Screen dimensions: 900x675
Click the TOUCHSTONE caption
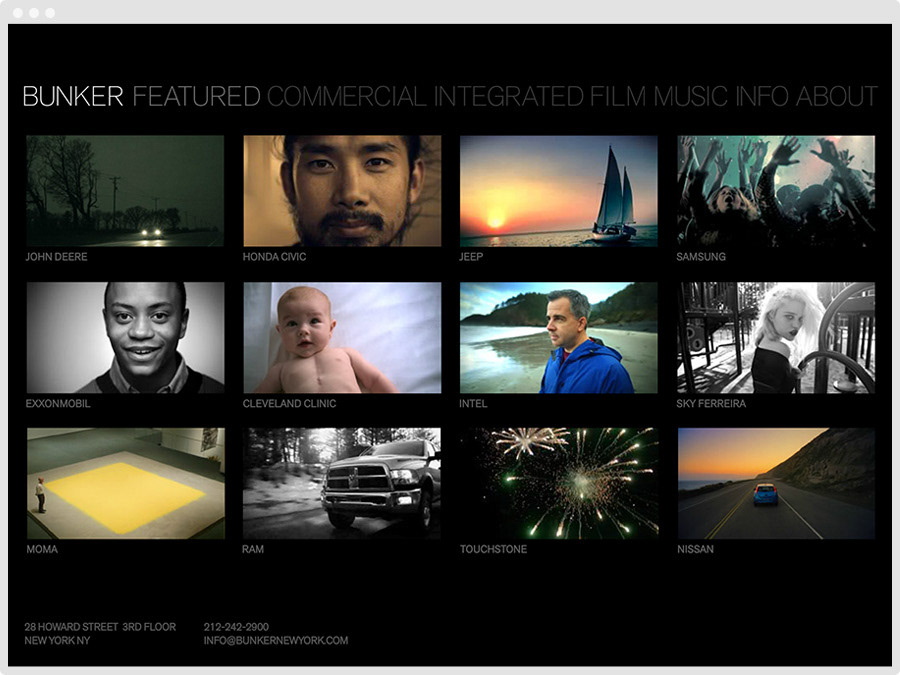tap(494, 549)
